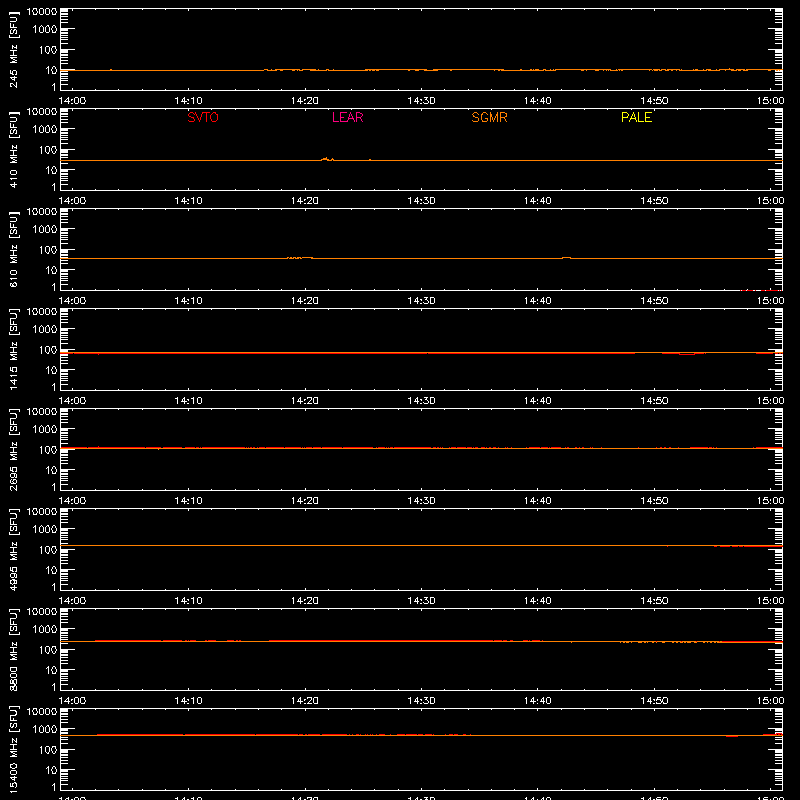This screenshot has width=800, height=800.
Task: Select the '245 MHz [SFU]' axis title
Action: click(13, 49)
